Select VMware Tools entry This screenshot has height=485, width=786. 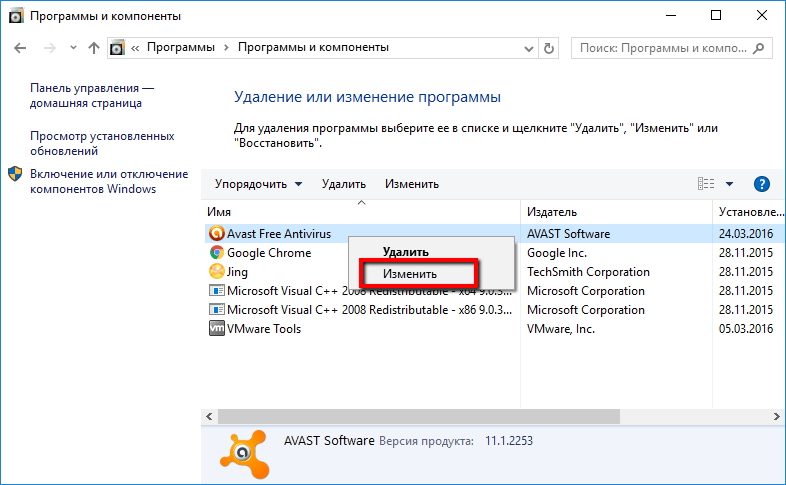(x=264, y=329)
